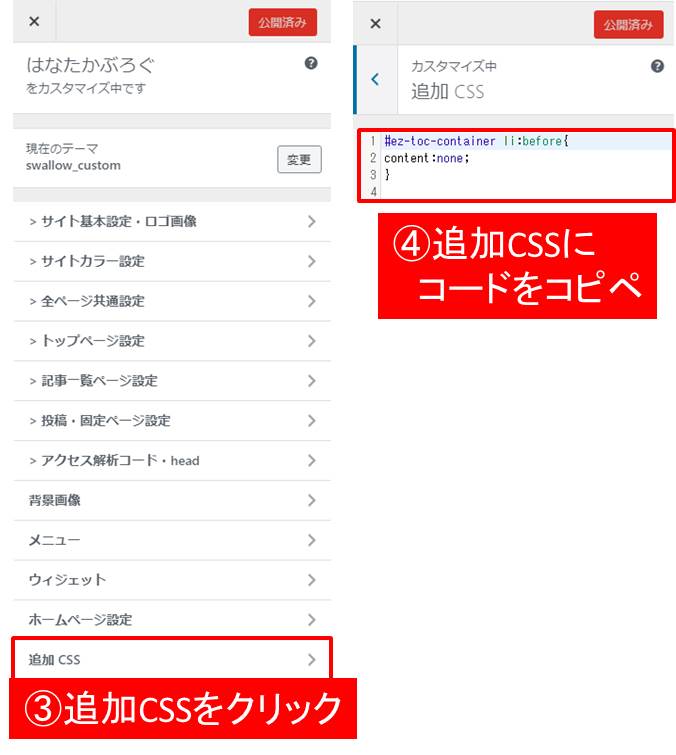The image size is (676, 755).
Task: Expand chevron on トップページ設定 row
Action: pos(312,341)
